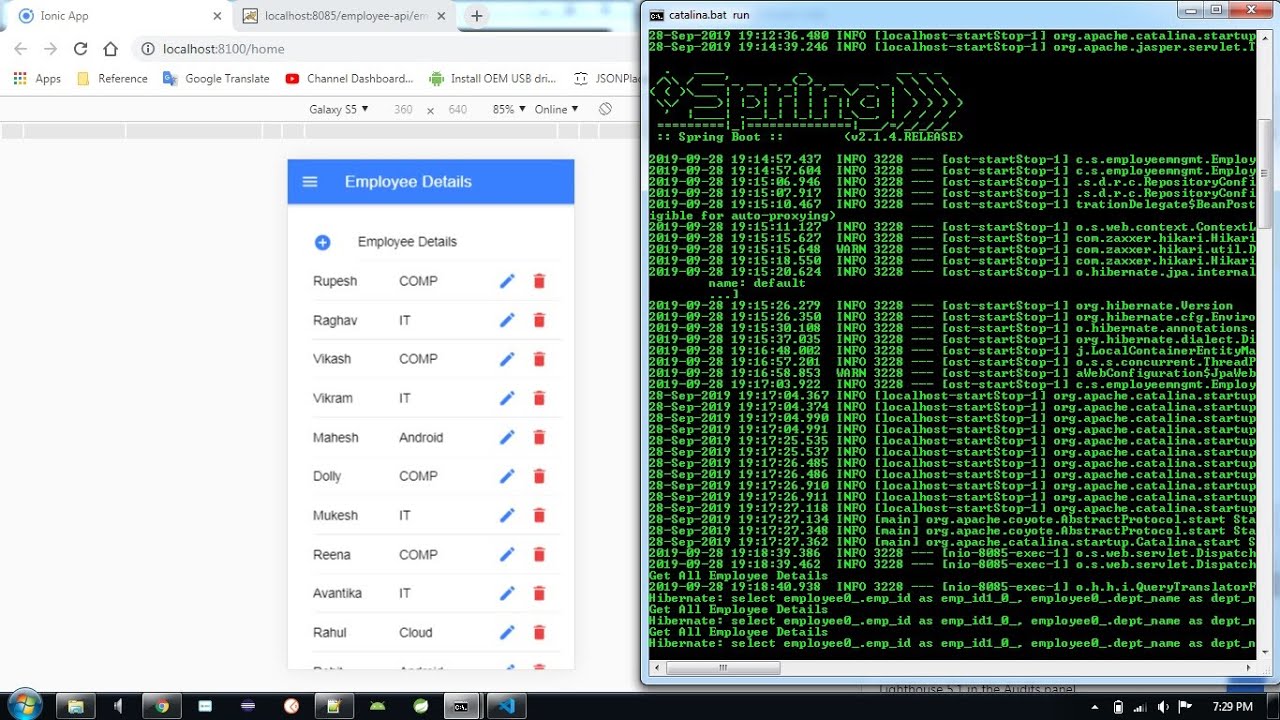Open Android Studio from the taskbar
1280x720 pixels.
pyautogui.click(x=378, y=706)
